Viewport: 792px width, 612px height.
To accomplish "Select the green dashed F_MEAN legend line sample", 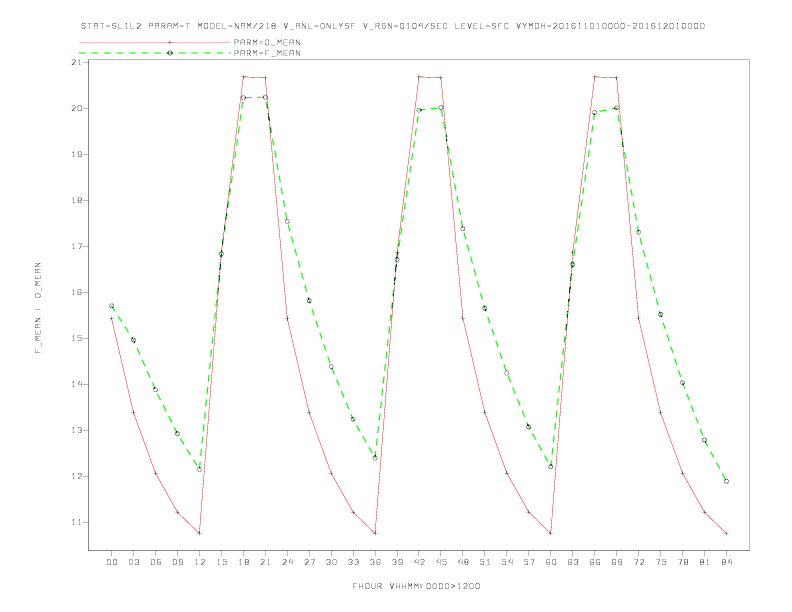I will (x=155, y=53).
